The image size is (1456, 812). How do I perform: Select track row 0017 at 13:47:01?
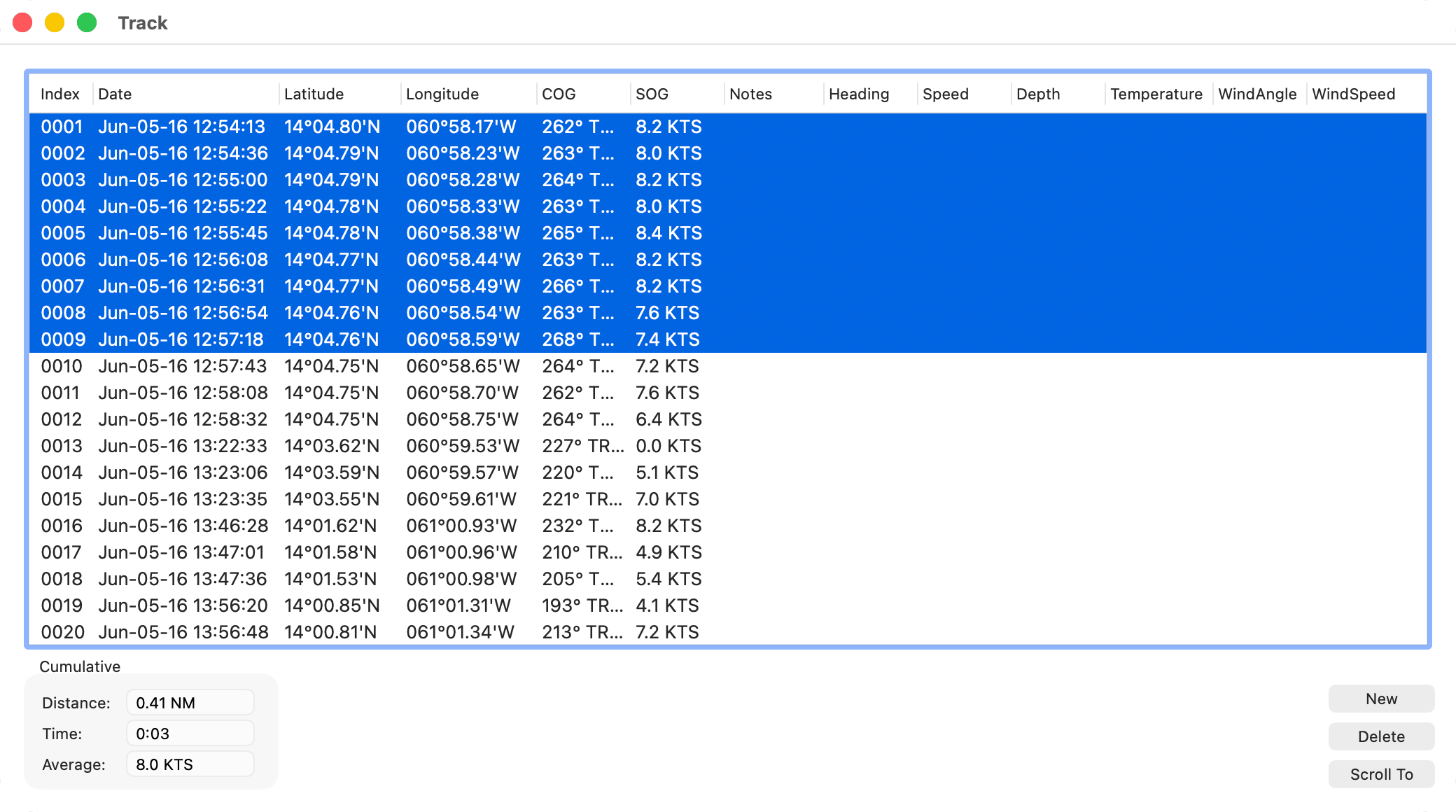click(x=728, y=552)
